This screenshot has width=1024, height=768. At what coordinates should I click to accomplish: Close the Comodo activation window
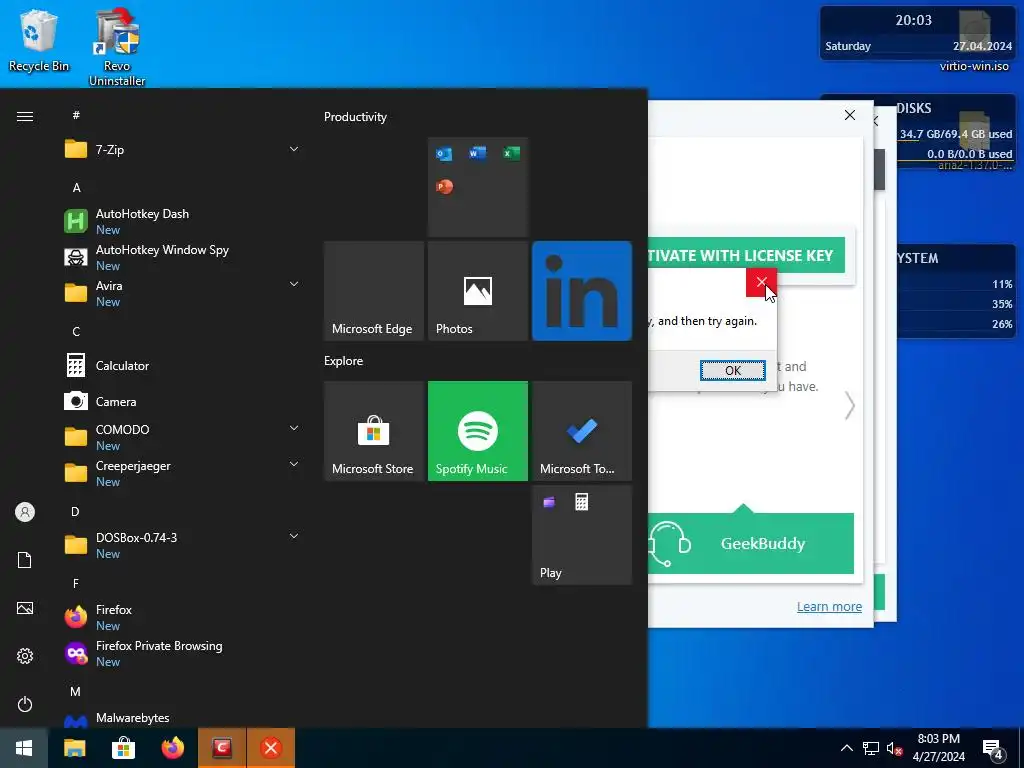tap(850, 115)
